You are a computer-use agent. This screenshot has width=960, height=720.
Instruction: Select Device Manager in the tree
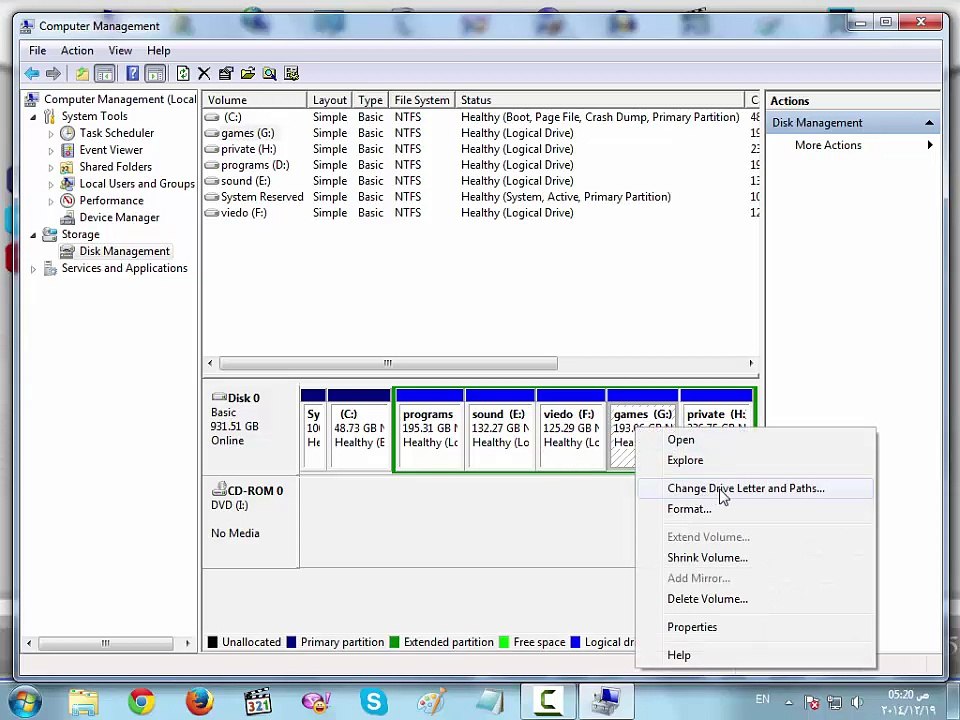(119, 218)
